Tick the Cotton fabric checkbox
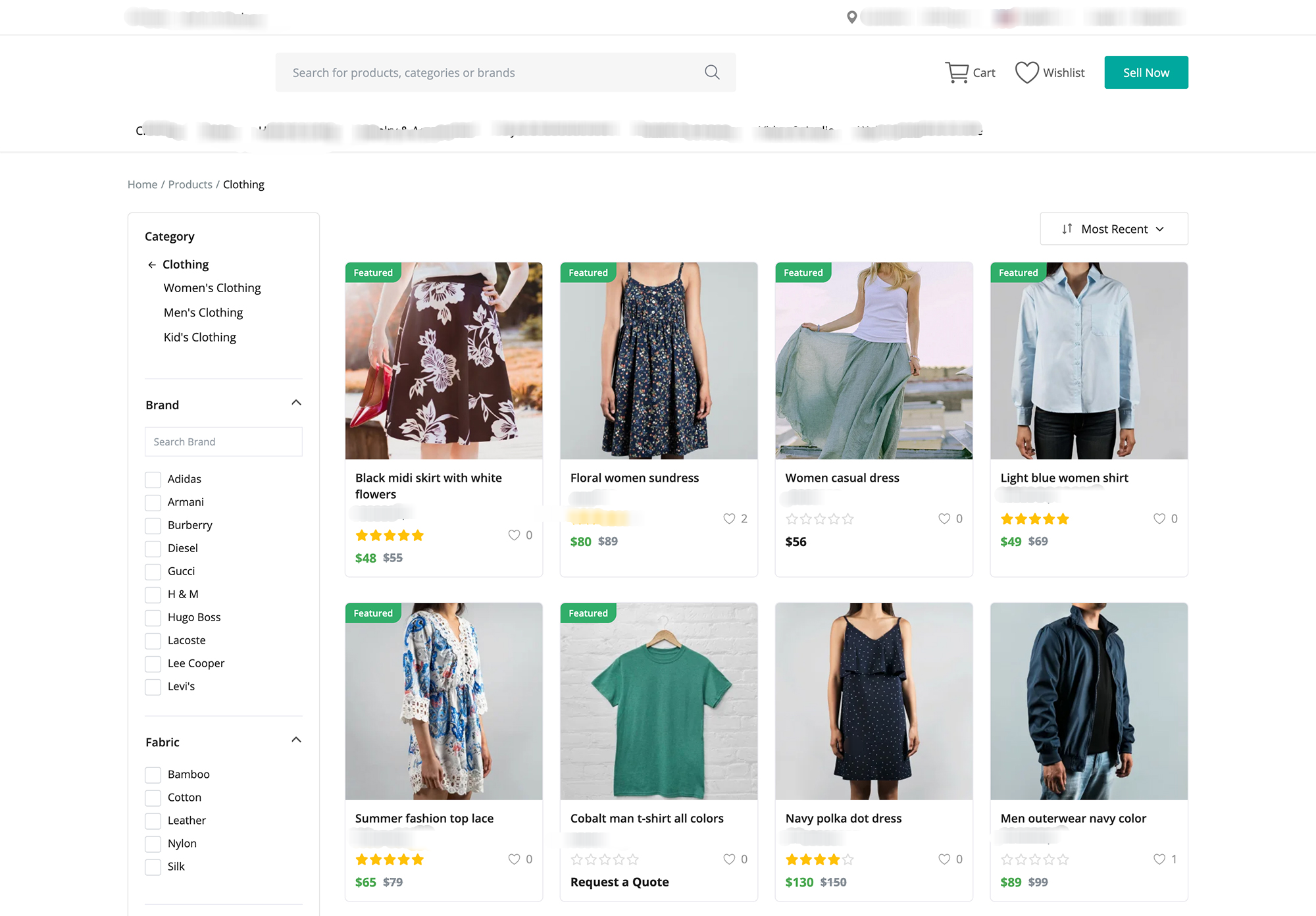Viewport: 1316px width, 916px height. (153, 798)
